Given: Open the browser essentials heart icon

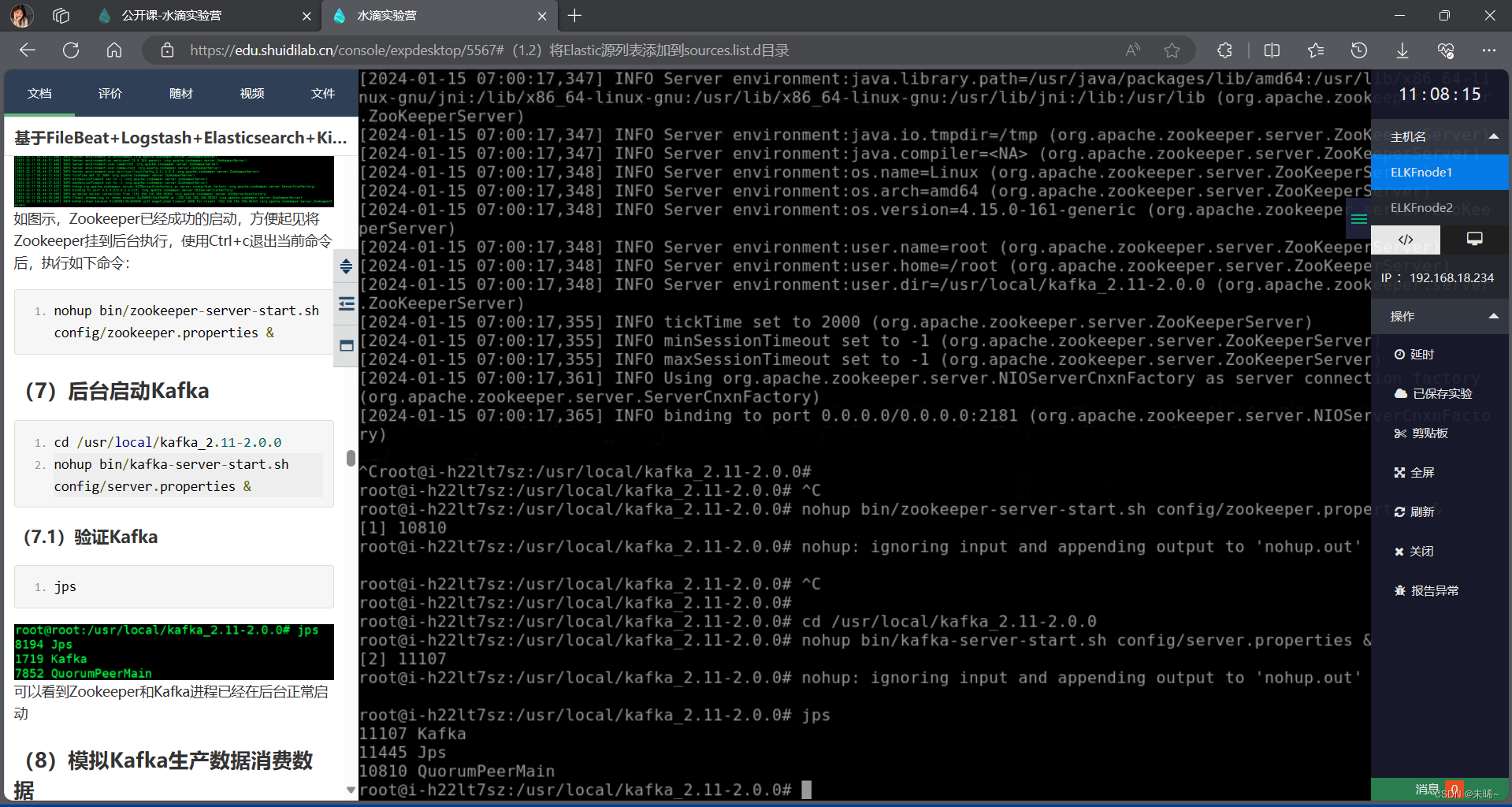Looking at the screenshot, I should 1446,50.
